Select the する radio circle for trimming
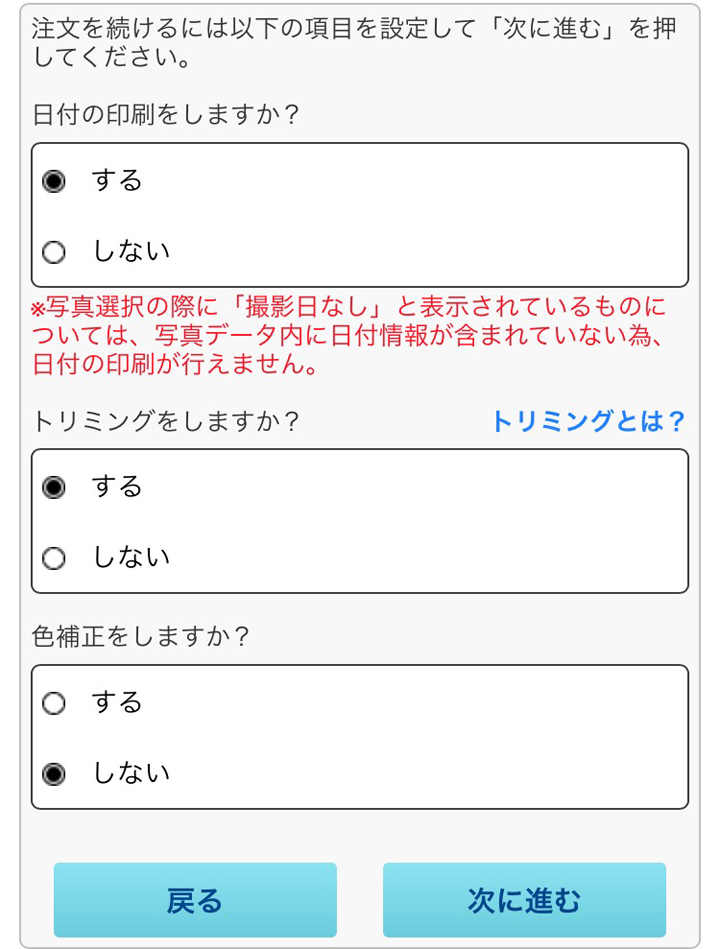The image size is (720, 949). tap(54, 488)
